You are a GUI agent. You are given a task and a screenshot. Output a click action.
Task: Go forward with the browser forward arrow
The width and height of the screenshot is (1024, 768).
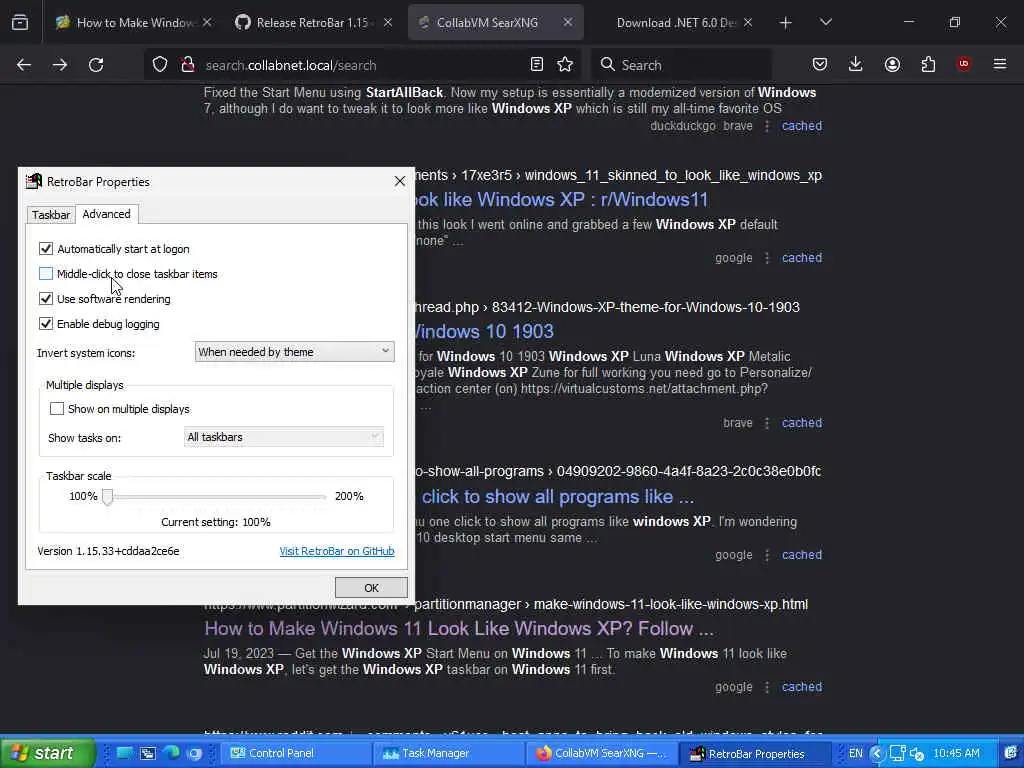click(x=60, y=65)
